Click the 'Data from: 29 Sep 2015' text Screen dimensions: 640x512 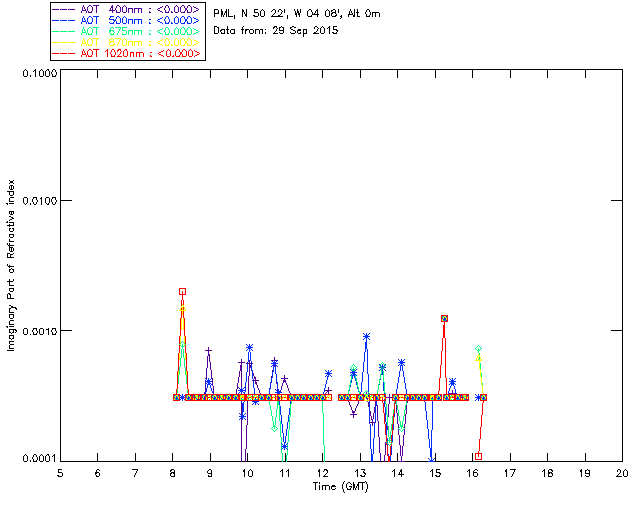(x=276, y=31)
